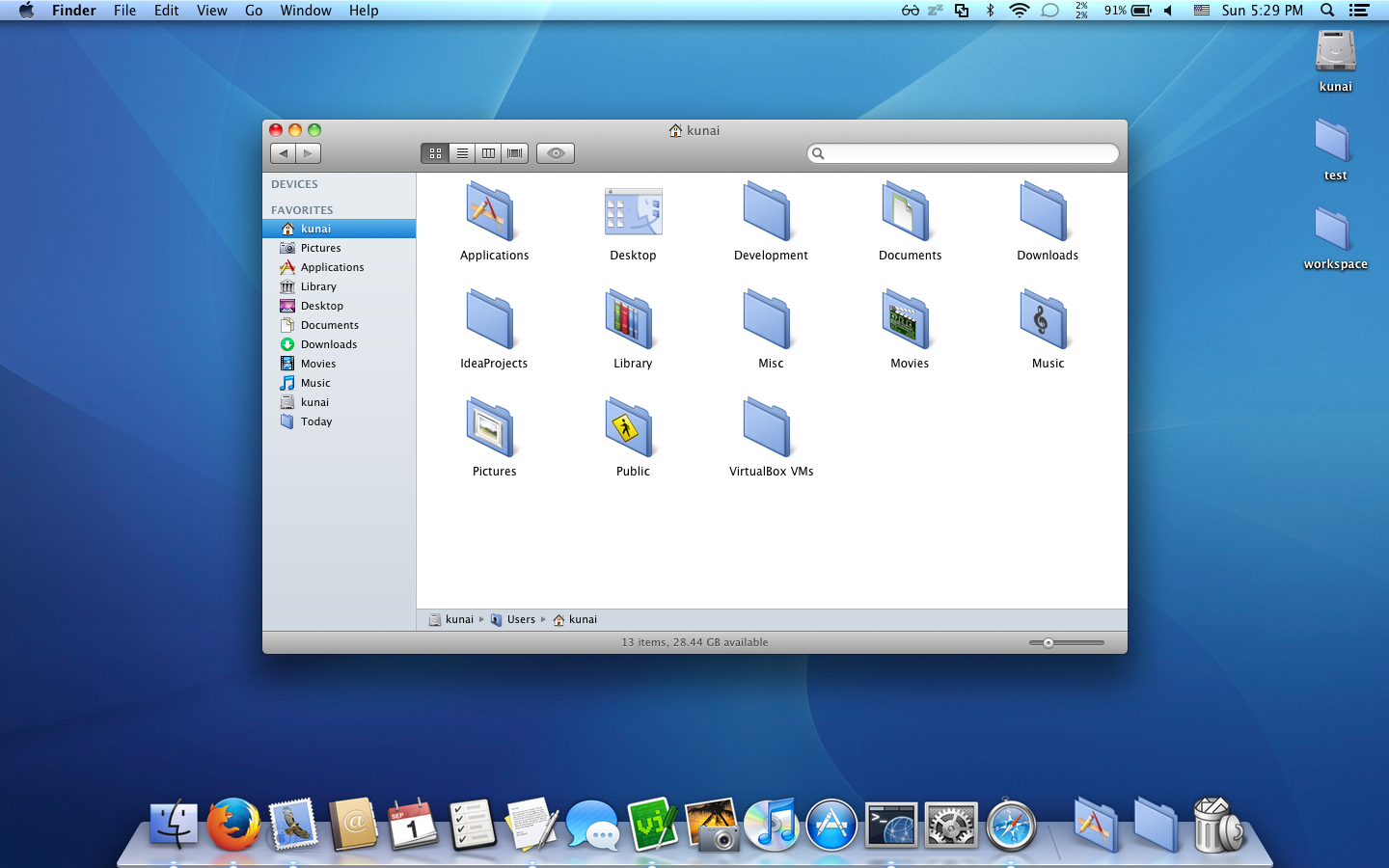Open the Window menu
The image size is (1389, 868).
pos(306,11)
